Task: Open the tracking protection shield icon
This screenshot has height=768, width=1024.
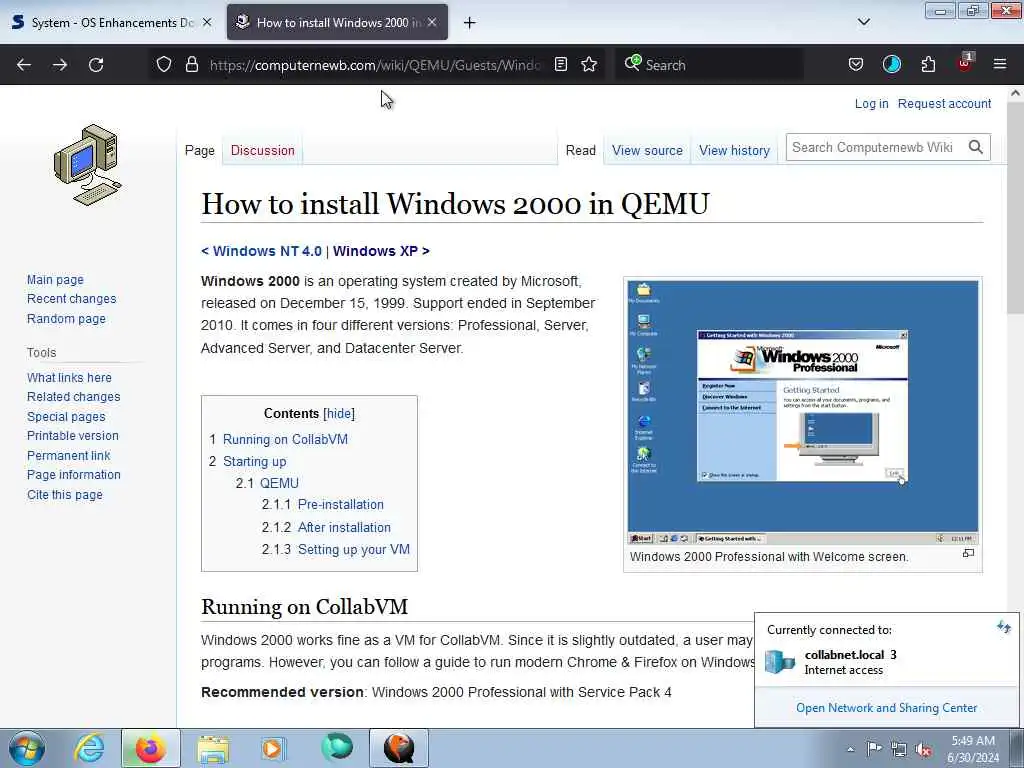Action: 164,65
